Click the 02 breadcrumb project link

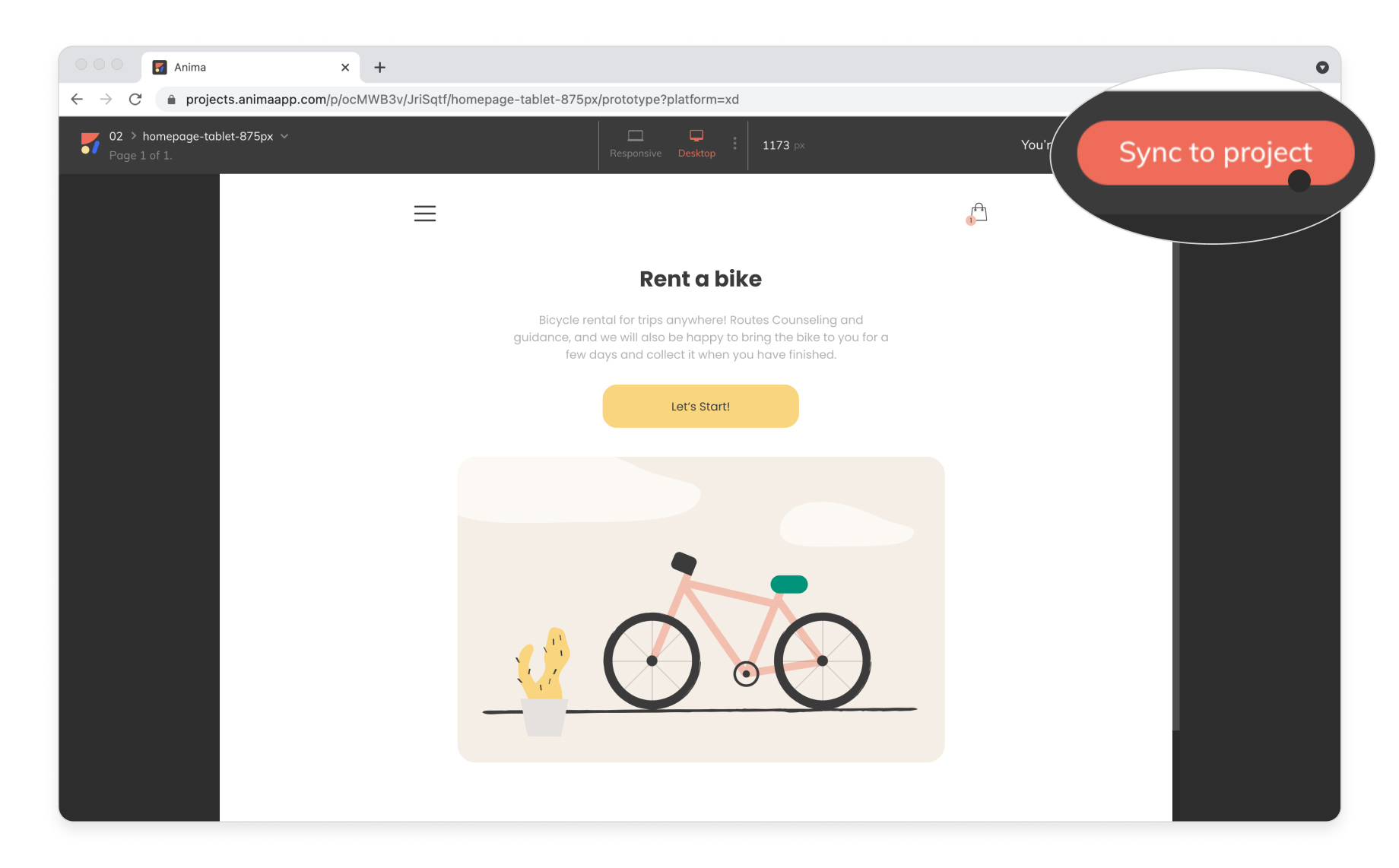point(116,136)
